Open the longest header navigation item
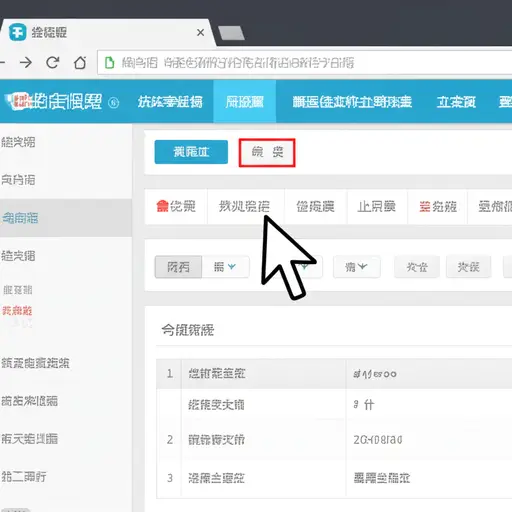Screen dimensions: 512x512 [352, 102]
